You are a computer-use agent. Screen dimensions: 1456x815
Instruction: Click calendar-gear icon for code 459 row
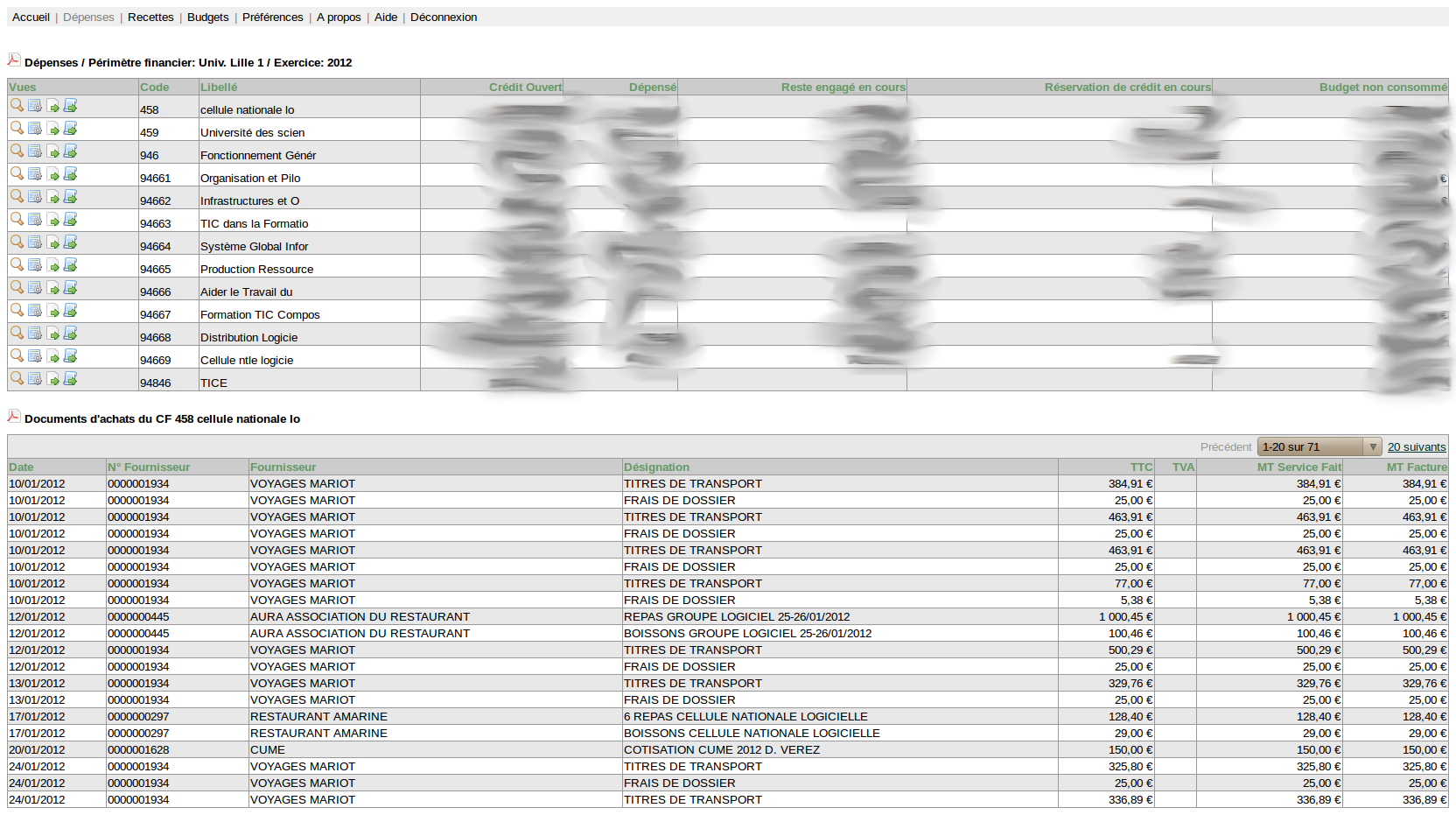click(35, 129)
